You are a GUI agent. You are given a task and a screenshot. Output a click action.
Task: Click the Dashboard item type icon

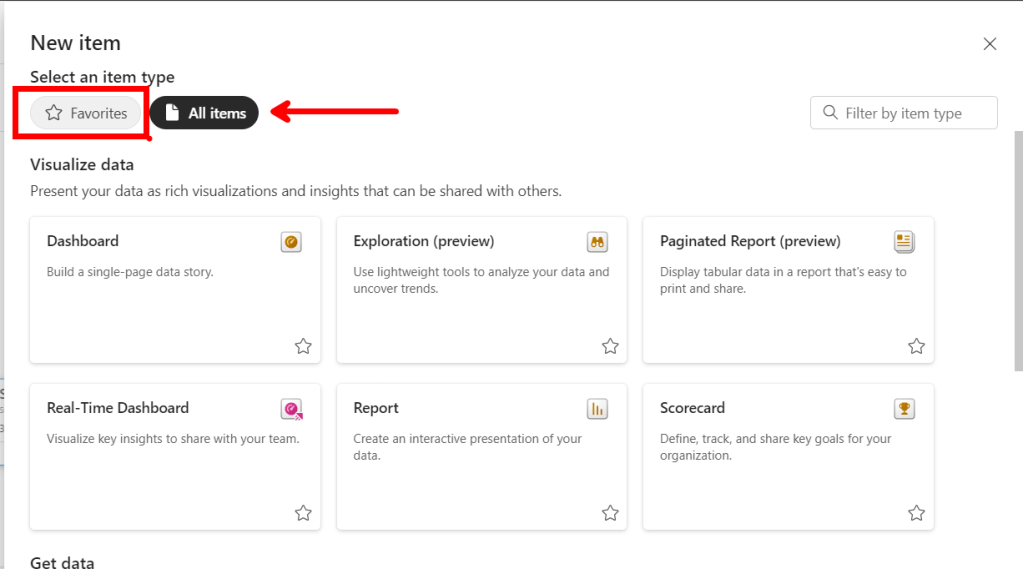coord(291,242)
